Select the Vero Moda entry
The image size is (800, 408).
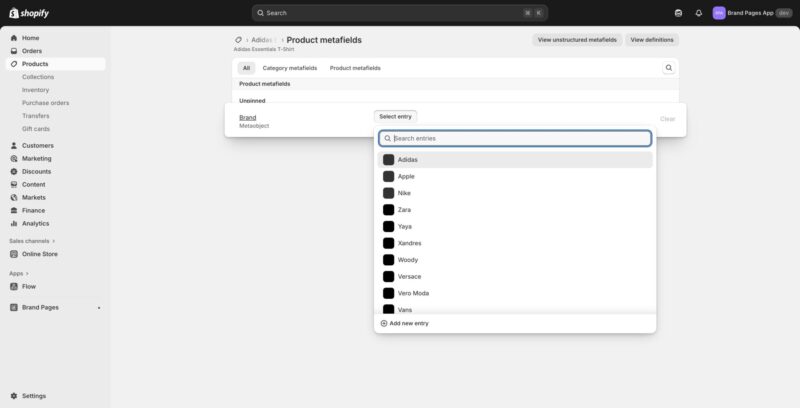pyautogui.click(x=515, y=293)
